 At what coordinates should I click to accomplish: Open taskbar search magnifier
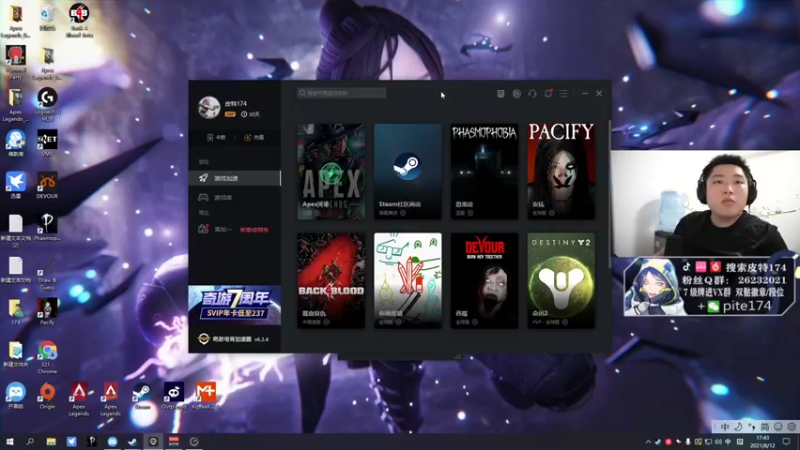tap(30, 441)
